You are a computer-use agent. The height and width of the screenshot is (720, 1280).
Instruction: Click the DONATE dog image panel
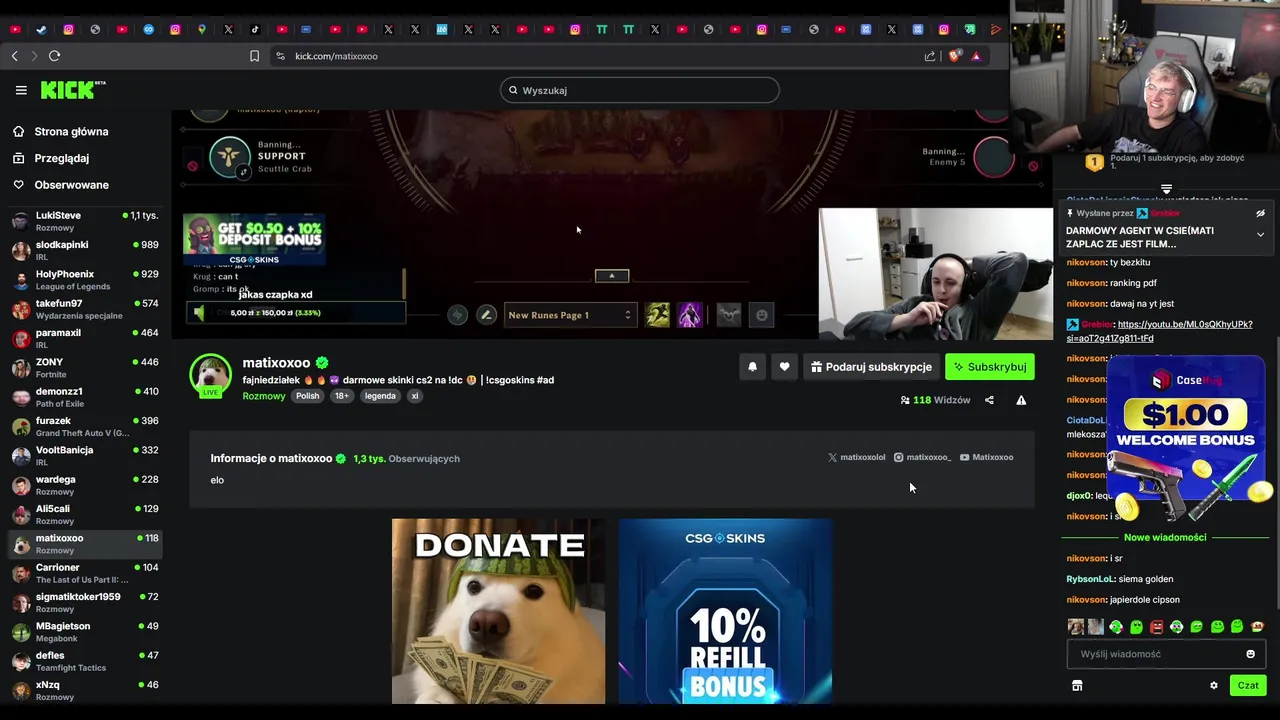click(x=498, y=611)
